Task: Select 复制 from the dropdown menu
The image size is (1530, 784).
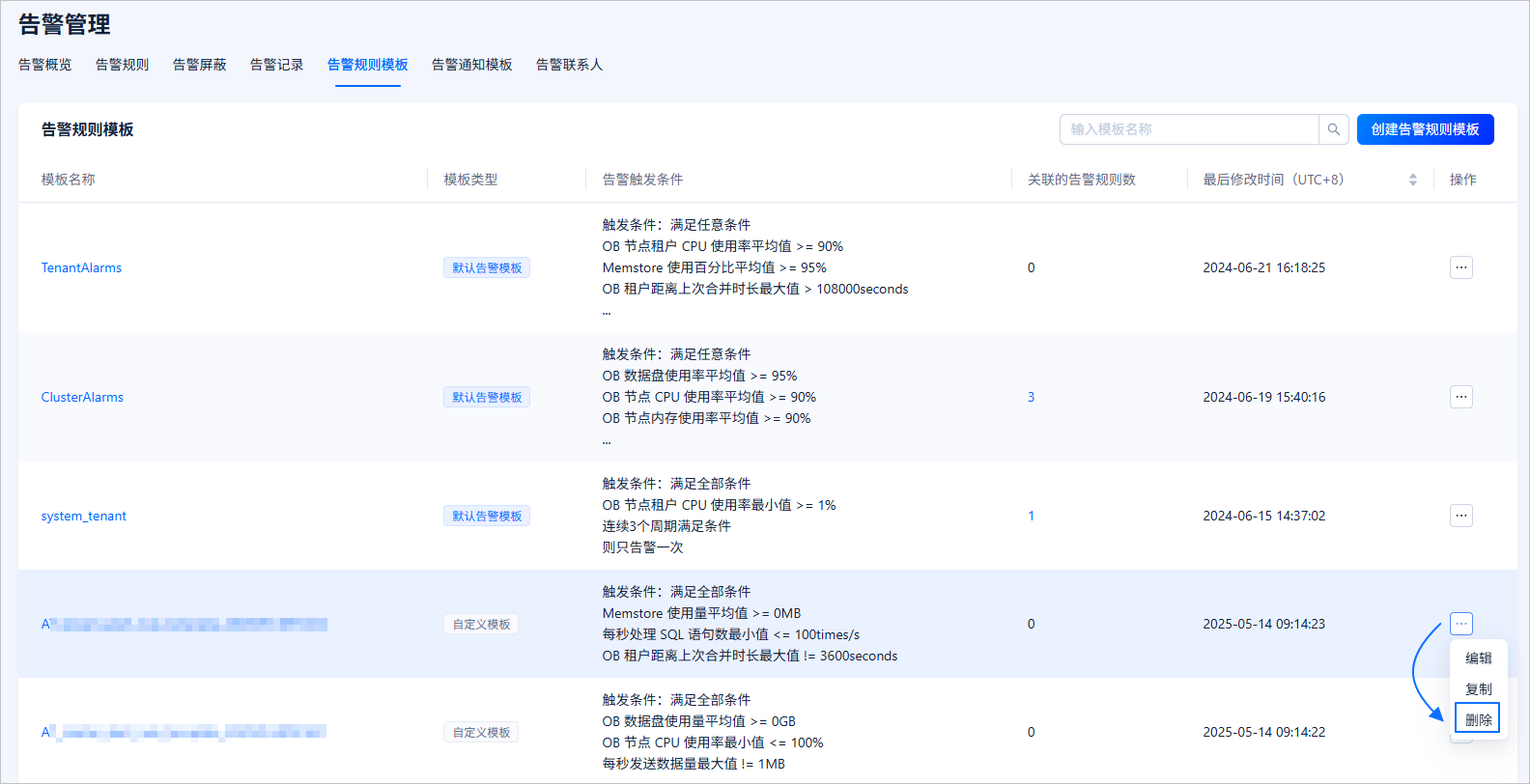Action: pos(1478,689)
